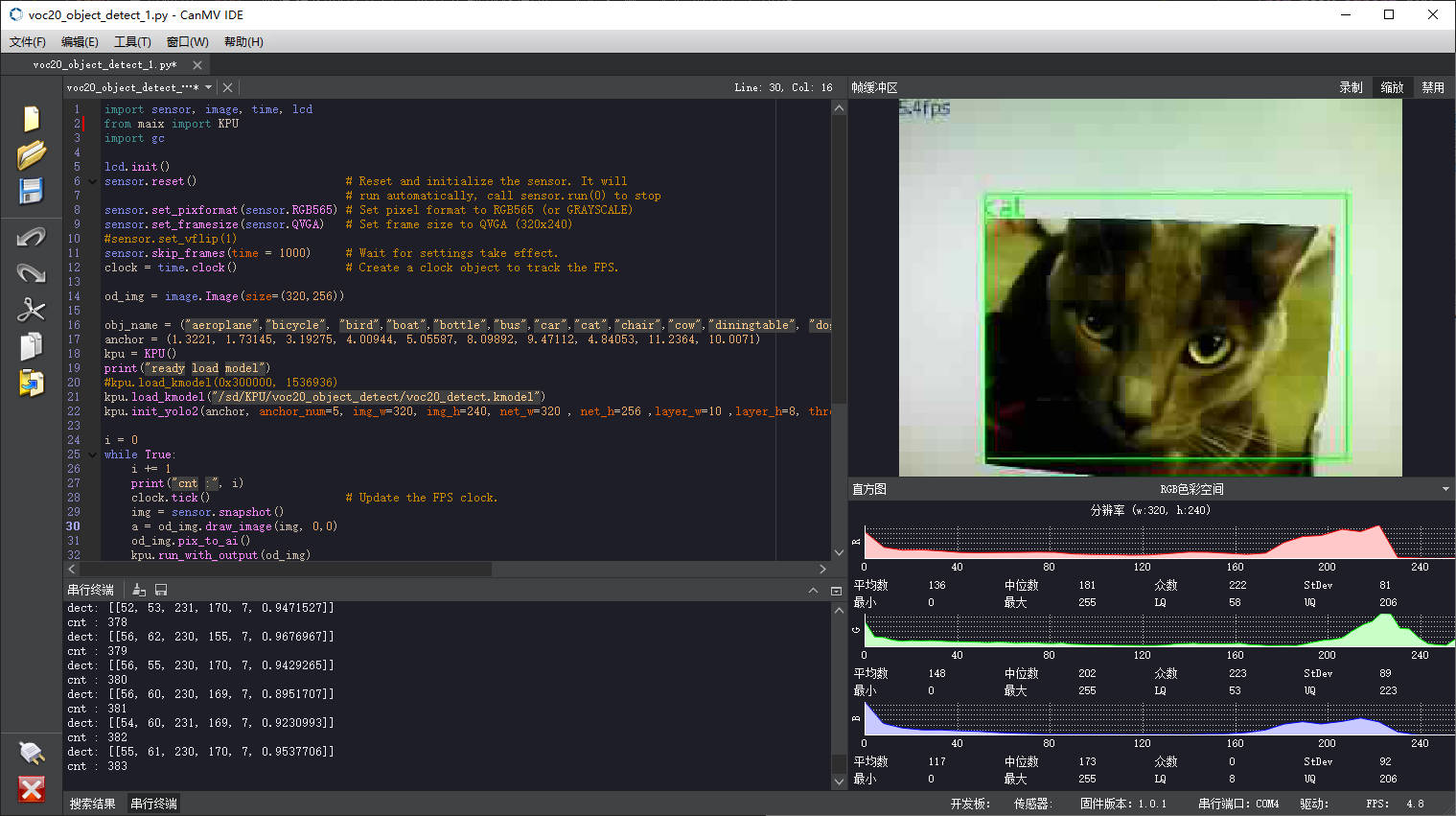Click the 串行终端 bottom tab button
This screenshot has width=1456, height=816.
pyautogui.click(x=153, y=804)
